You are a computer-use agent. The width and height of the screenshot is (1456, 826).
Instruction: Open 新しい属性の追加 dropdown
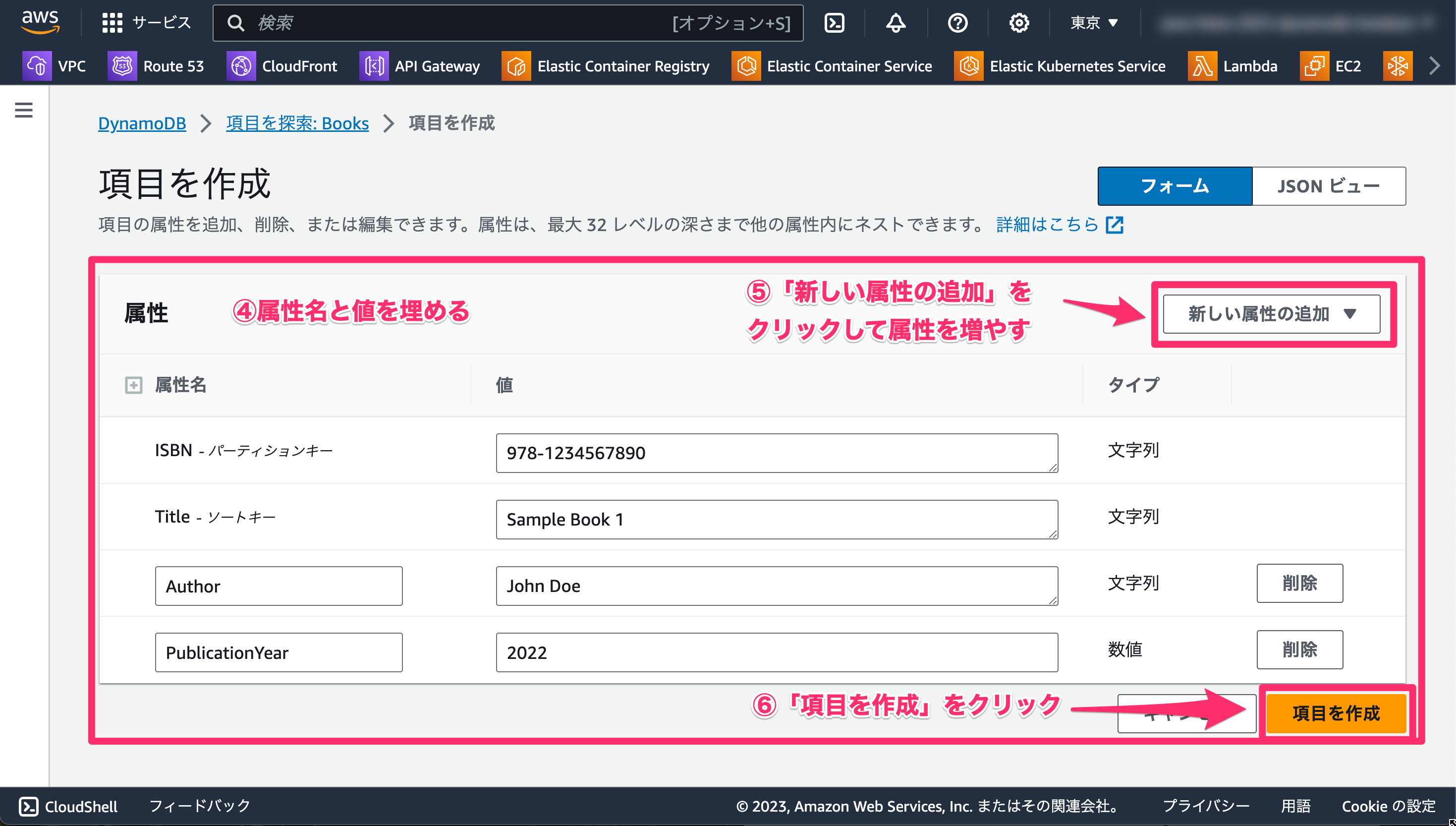(1271, 314)
